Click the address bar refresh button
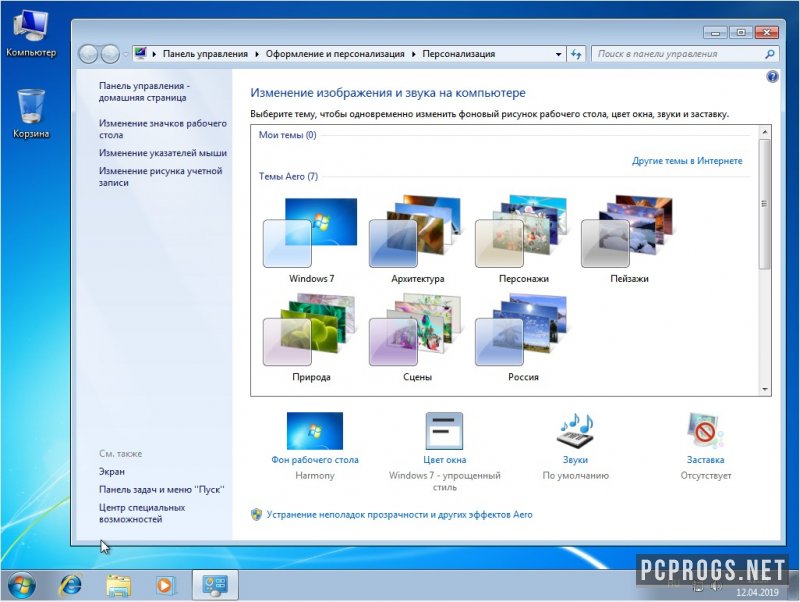Screen dimensions: 800x602 point(576,54)
